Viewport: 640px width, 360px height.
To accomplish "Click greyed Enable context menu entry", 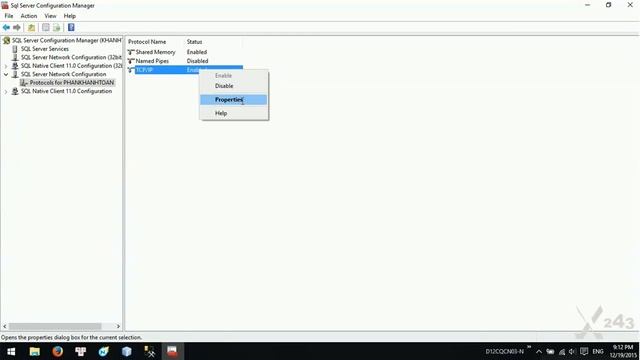I will click(x=233, y=76).
